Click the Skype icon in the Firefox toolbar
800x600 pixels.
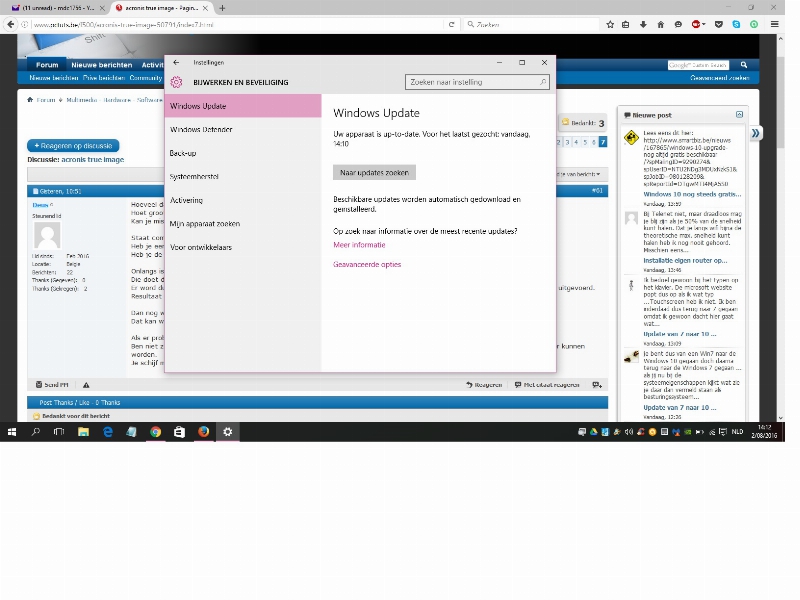coord(736,24)
